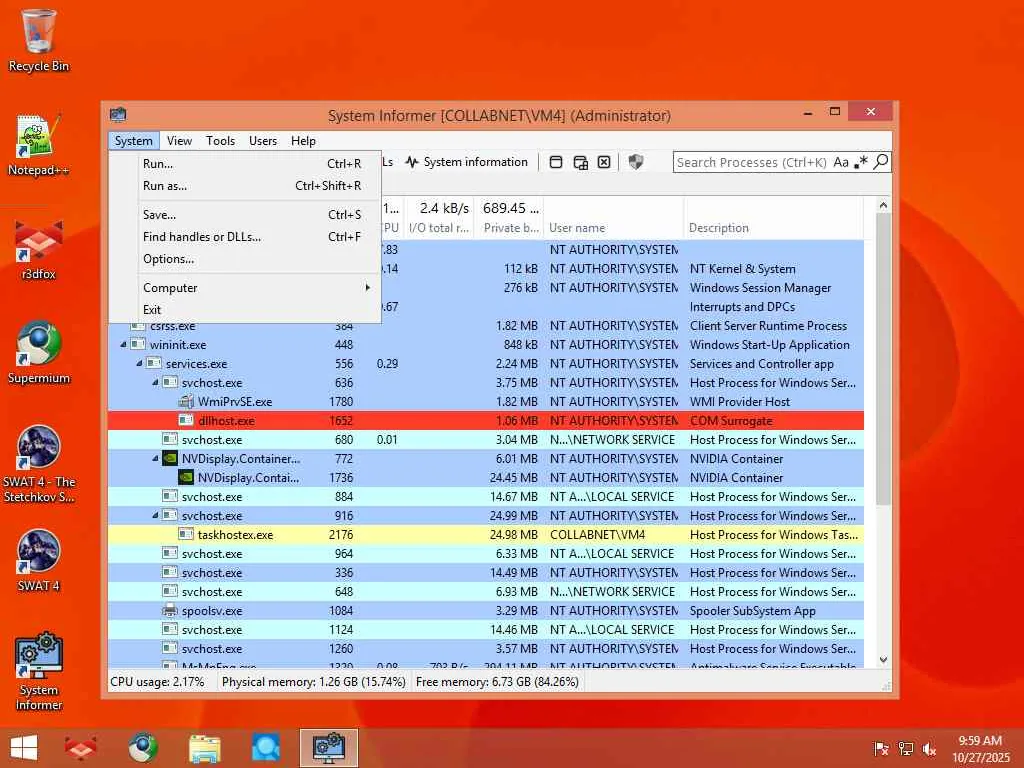Toggle case-sensitive search (Aa)
The height and width of the screenshot is (768, 1024).
[841, 162]
